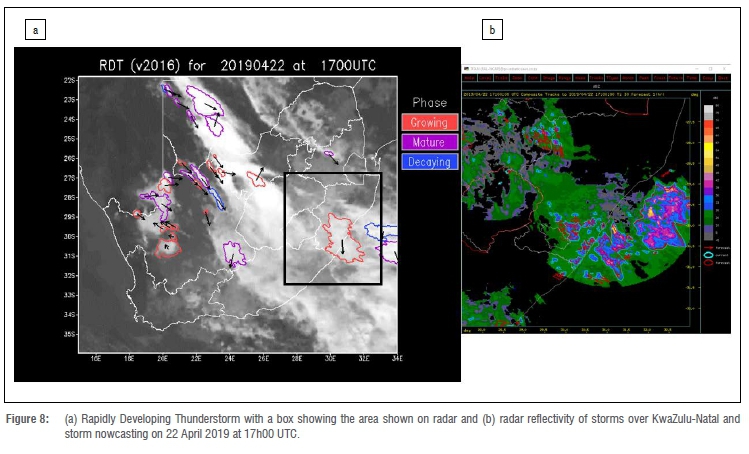Toggle the Image display button
The image size is (749, 454).
(549, 77)
